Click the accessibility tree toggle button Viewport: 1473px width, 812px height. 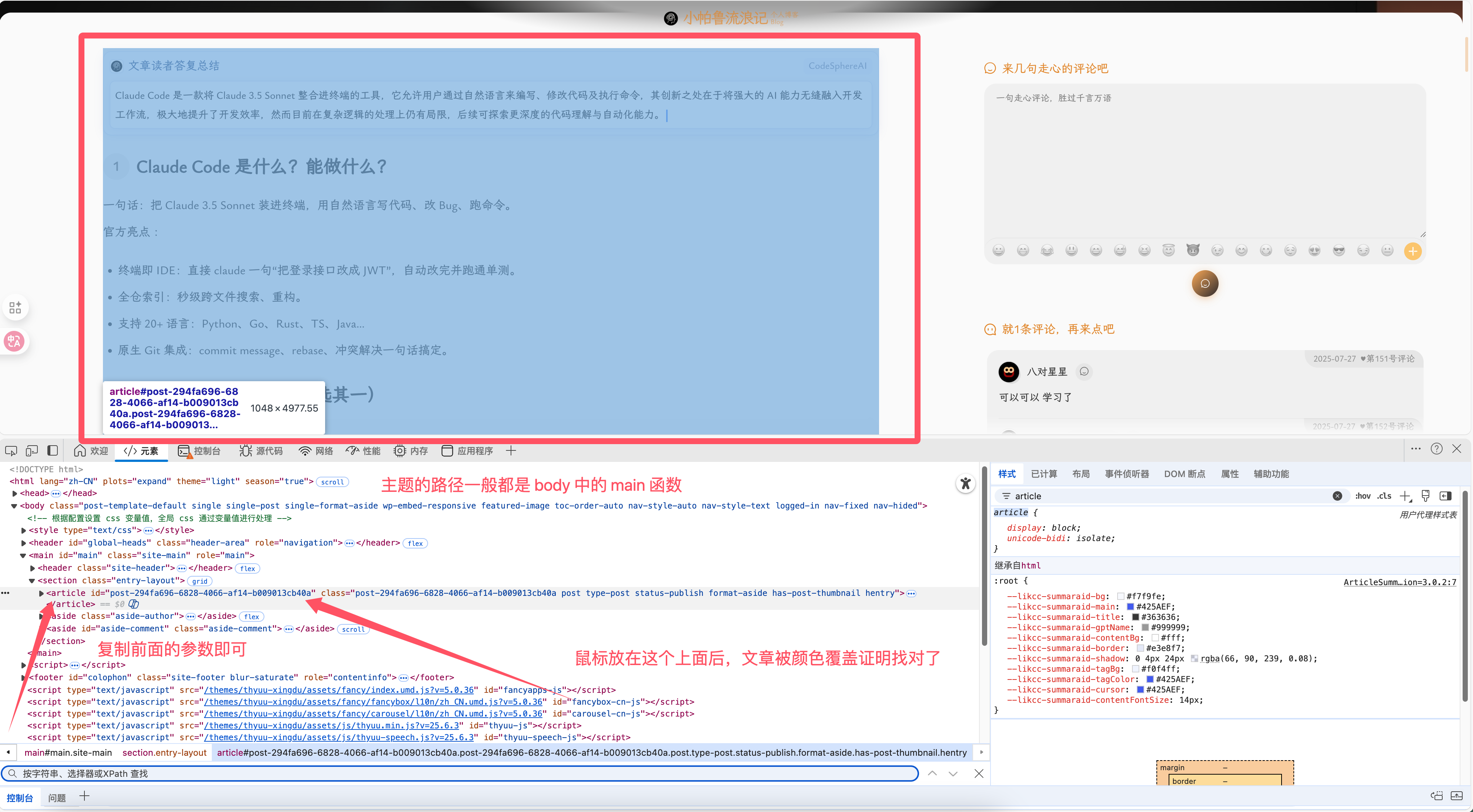pyautogui.click(x=966, y=484)
